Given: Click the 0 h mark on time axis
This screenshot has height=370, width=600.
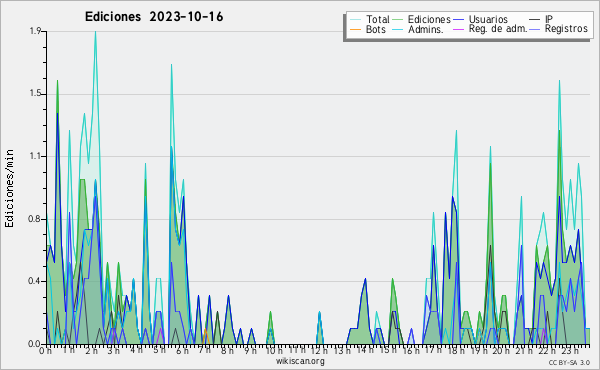Looking at the screenshot, I should [x=45, y=351].
